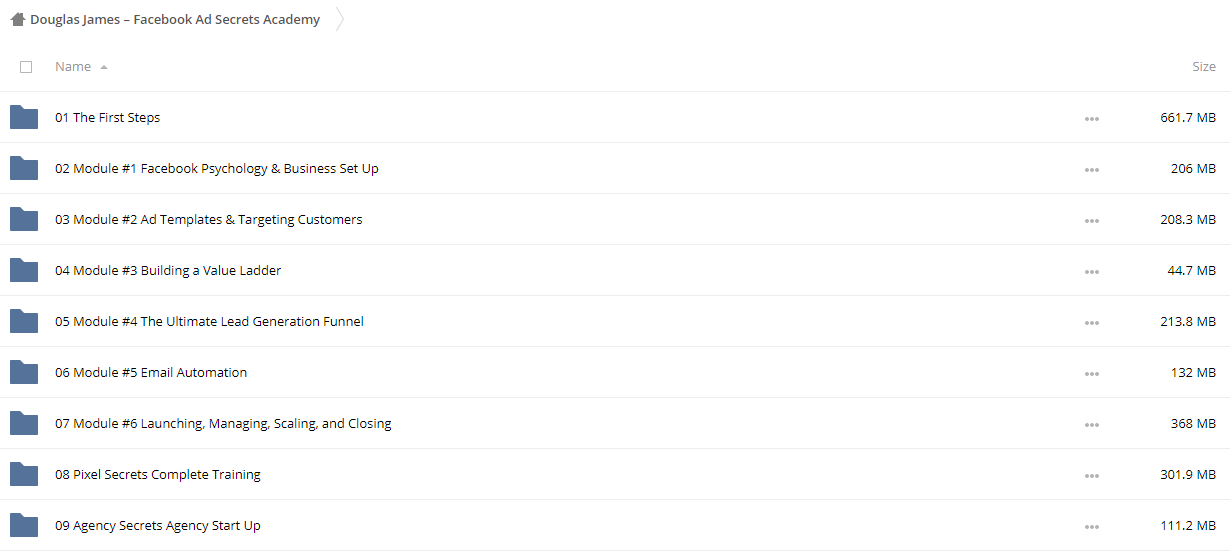Open 09 Agency Secrets Agency Start Up folder
Screen dimensions: 1230x554
pyautogui.click(x=158, y=525)
